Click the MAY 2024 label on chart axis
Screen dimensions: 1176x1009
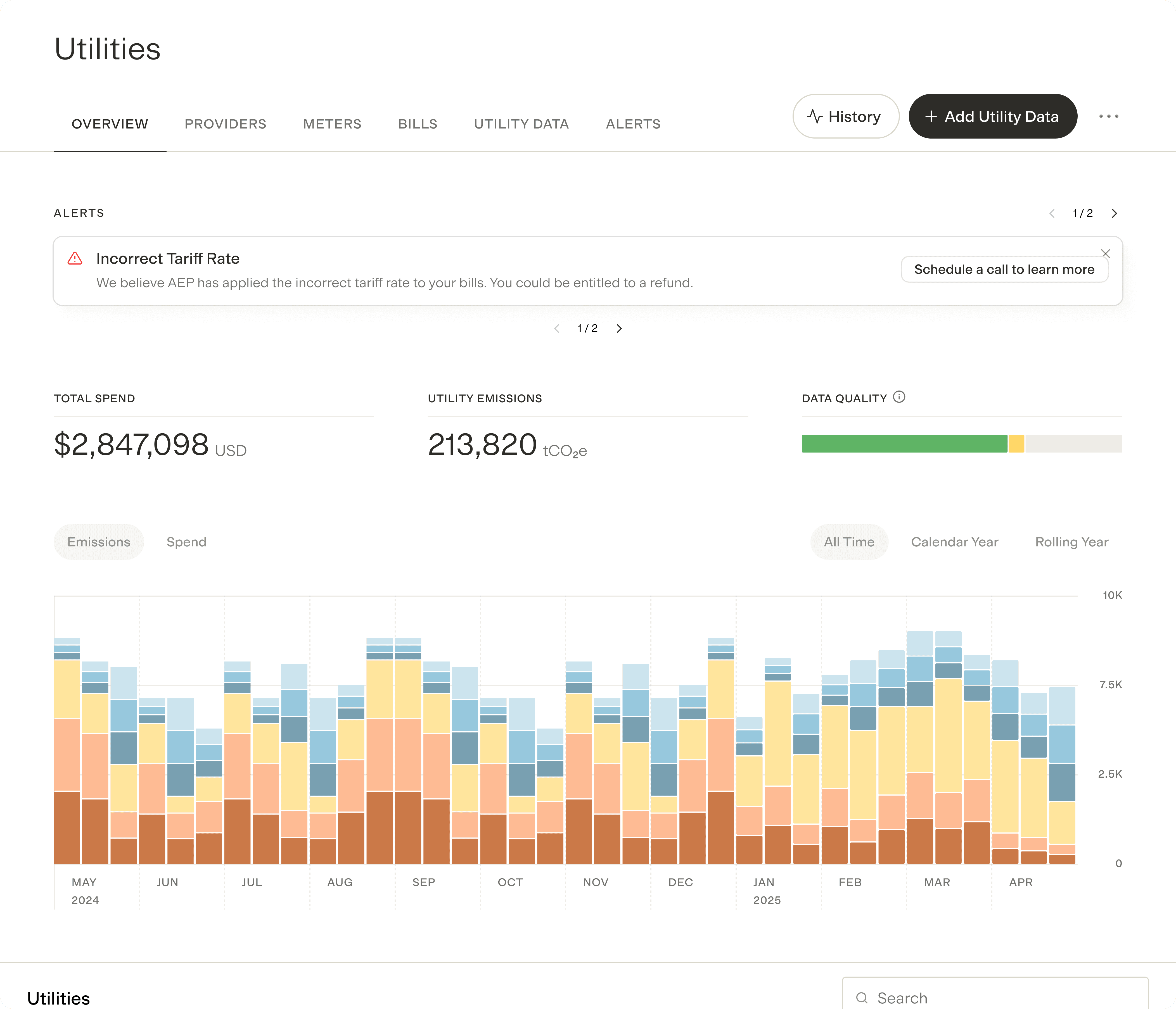[x=85, y=891]
